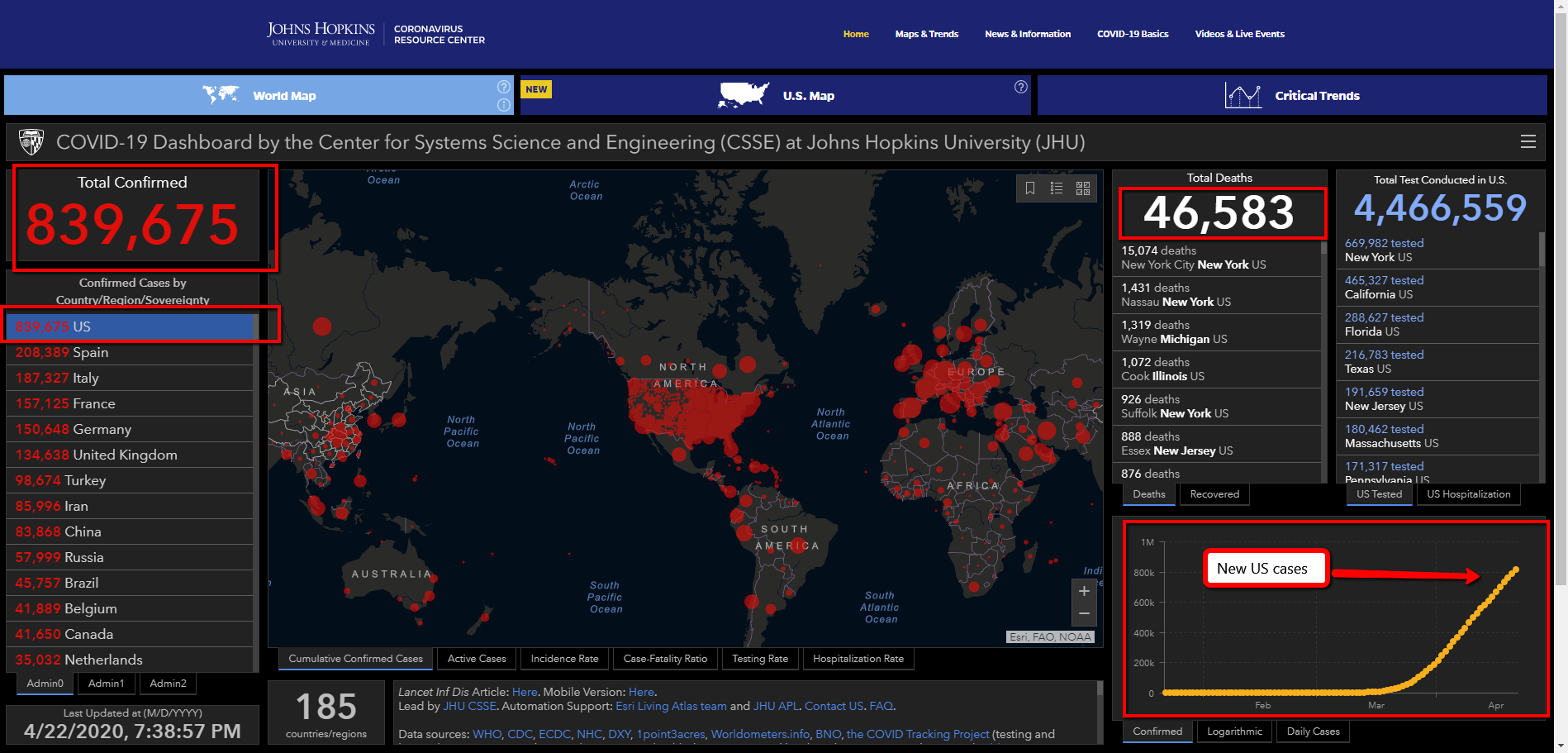
Task: Open the World Map tab
Action: point(259,95)
